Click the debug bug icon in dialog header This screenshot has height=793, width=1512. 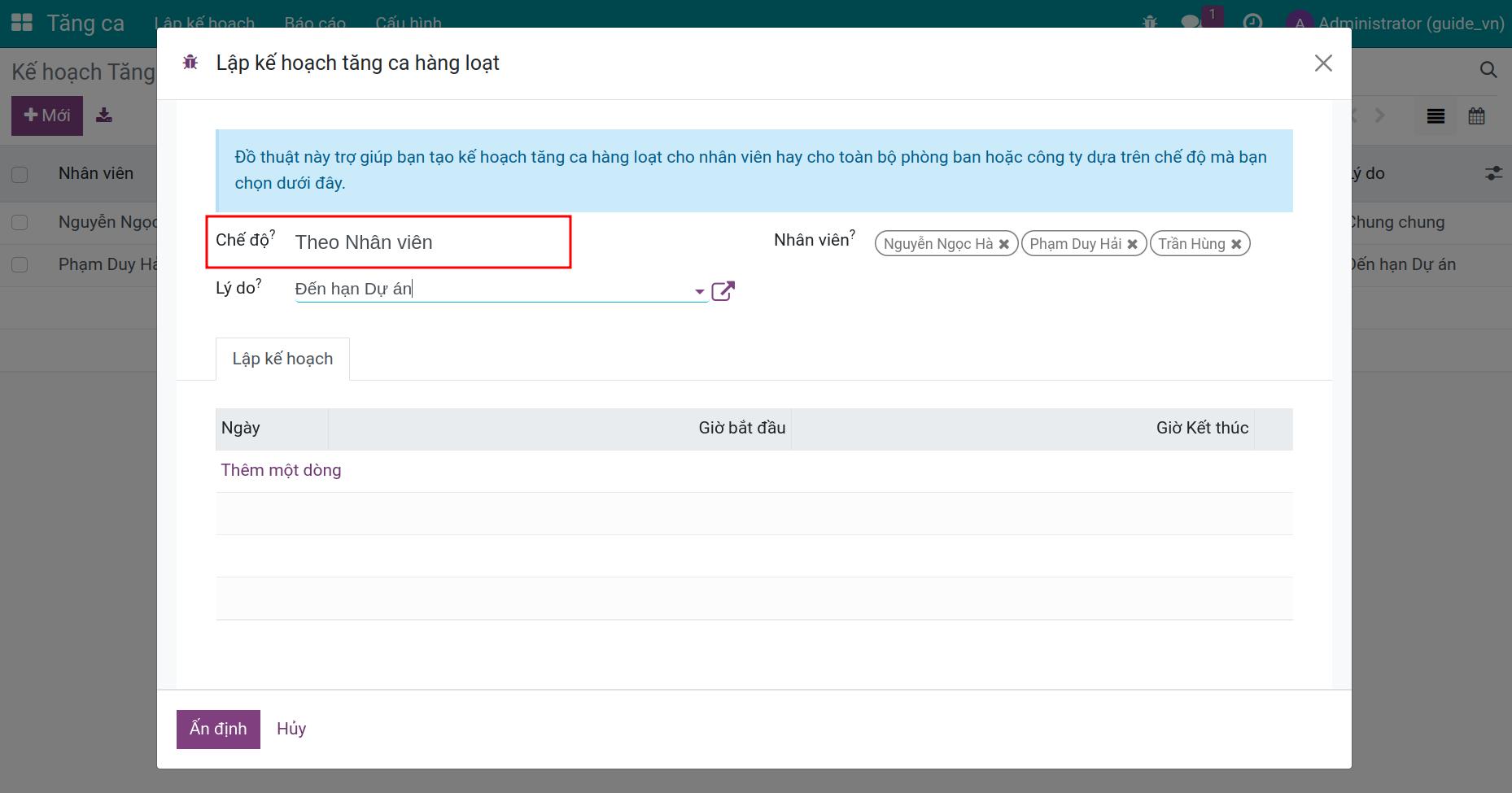point(190,63)
